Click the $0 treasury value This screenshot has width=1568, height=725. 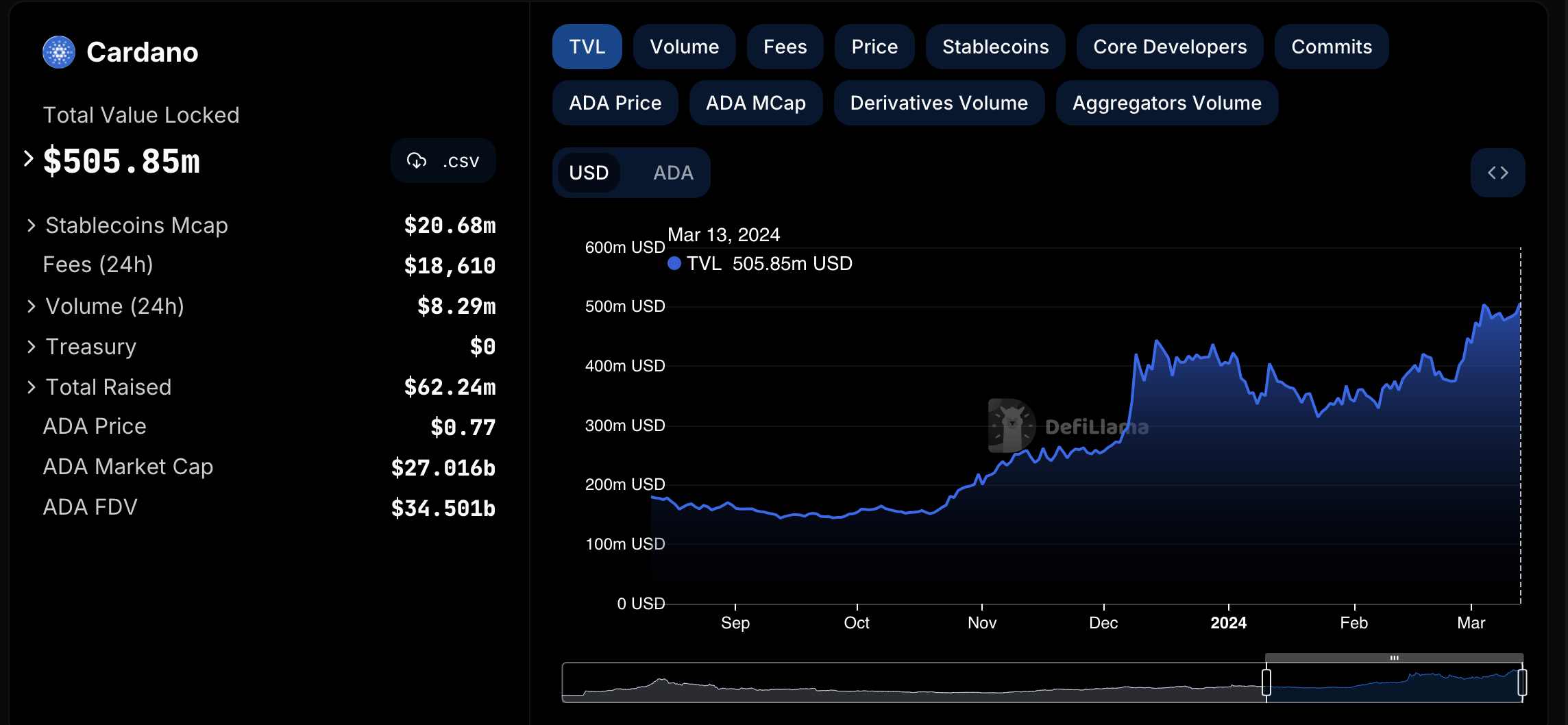point(482,347)
